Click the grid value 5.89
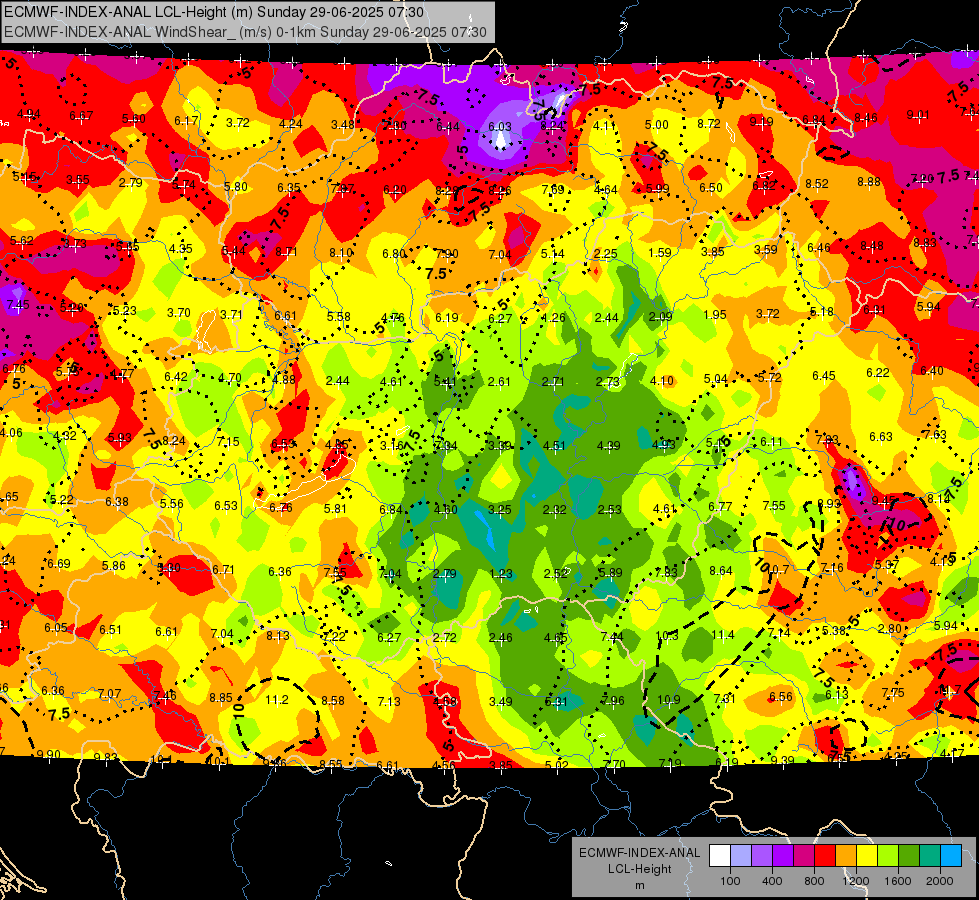This screenshot has width=979, height=900. coord(611,572)
